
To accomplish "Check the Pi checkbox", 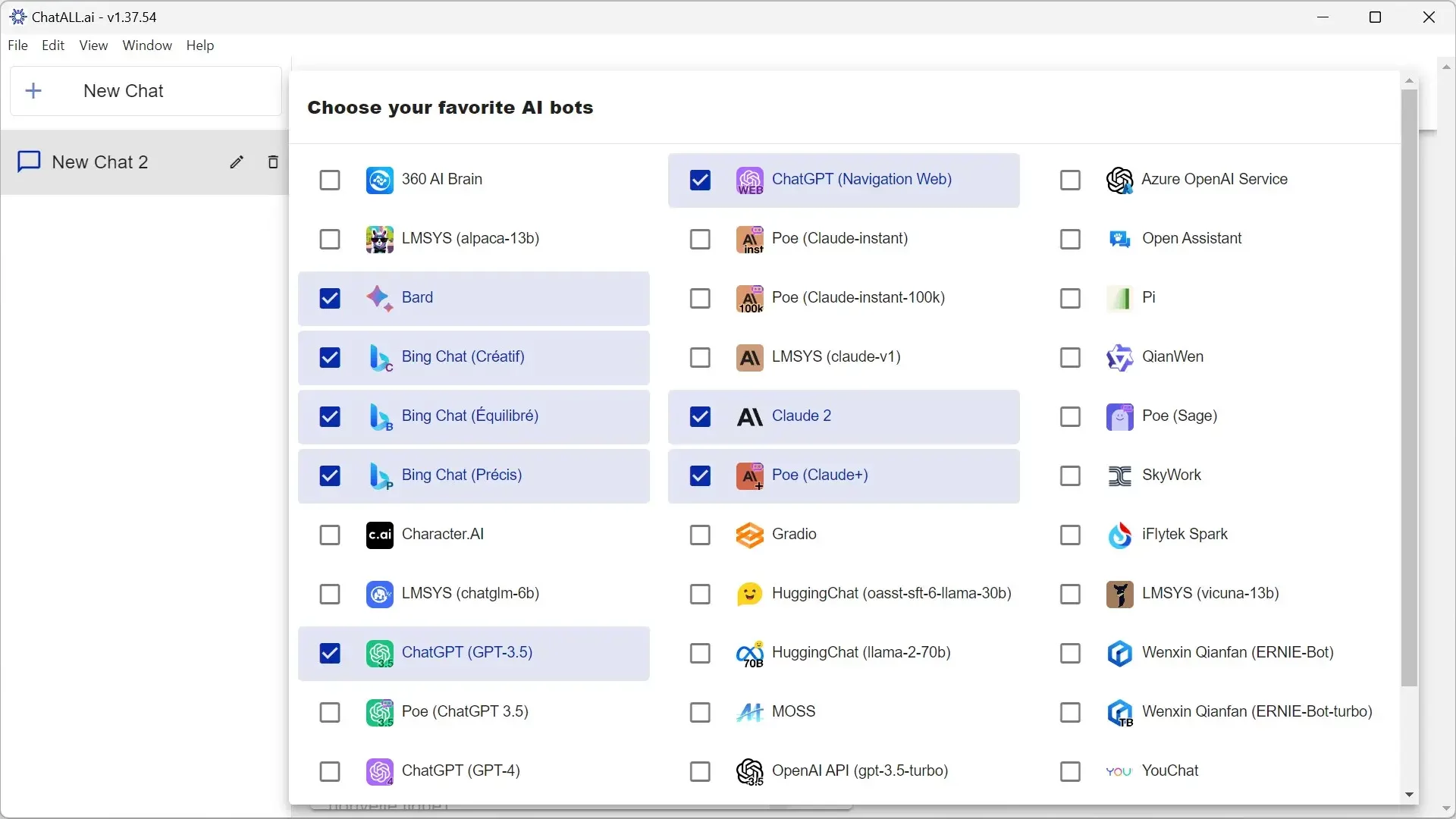I will coord(1070,299).
